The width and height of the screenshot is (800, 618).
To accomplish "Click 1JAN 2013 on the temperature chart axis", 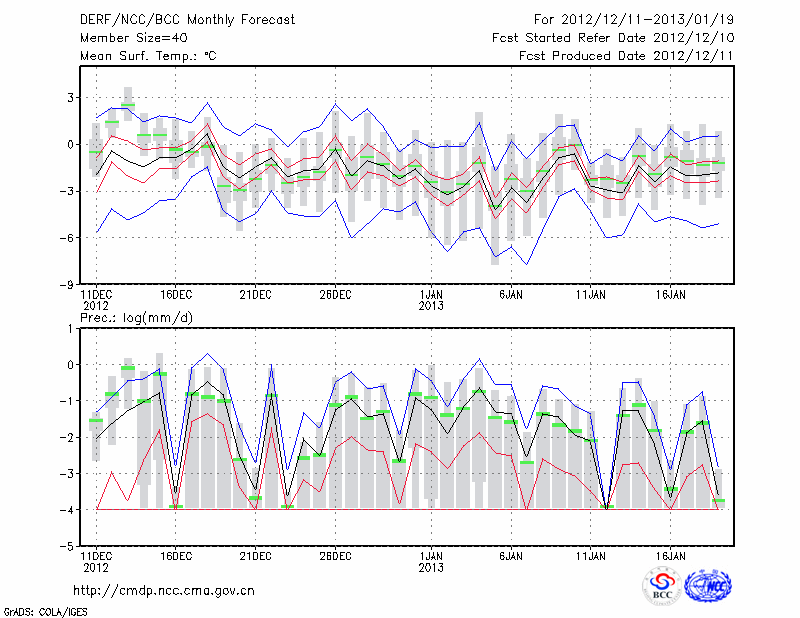I will pyautogui.click(x=431, y=299).
